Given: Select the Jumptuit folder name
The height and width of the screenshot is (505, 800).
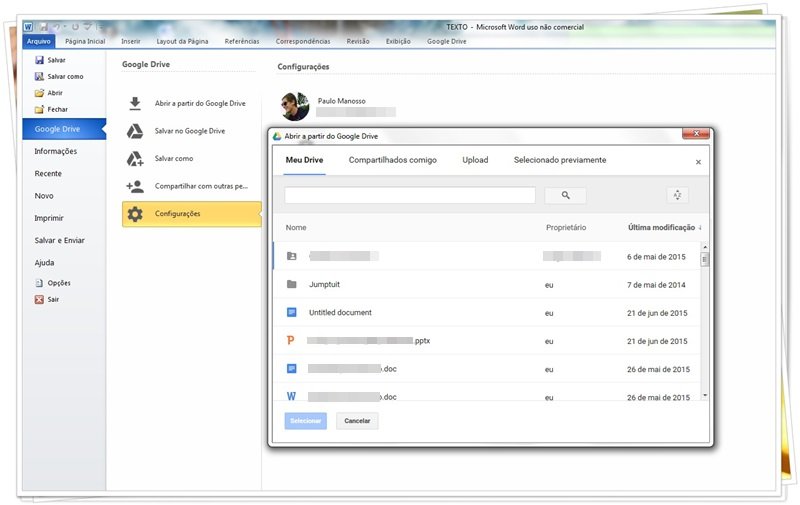Looking at the screenshot, I should [x=324, y=284].
